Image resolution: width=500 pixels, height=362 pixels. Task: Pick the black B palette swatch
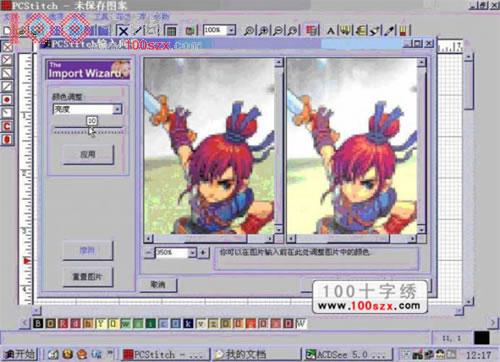[38, 323]
